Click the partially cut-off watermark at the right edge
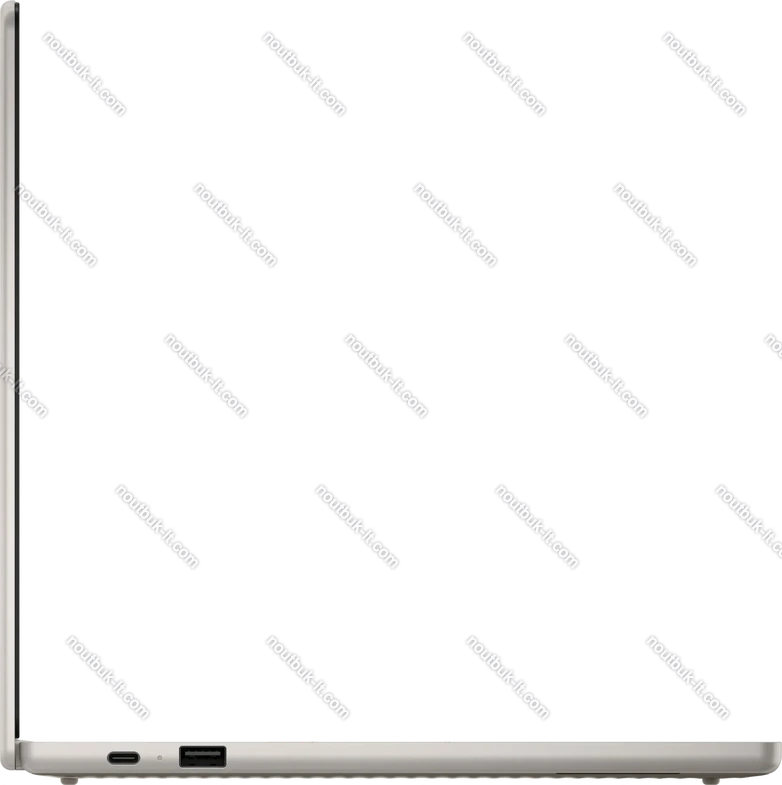Image resolution: width=782 pixels, height=785 pixels. pyautogui.click(x=773, y=347)
